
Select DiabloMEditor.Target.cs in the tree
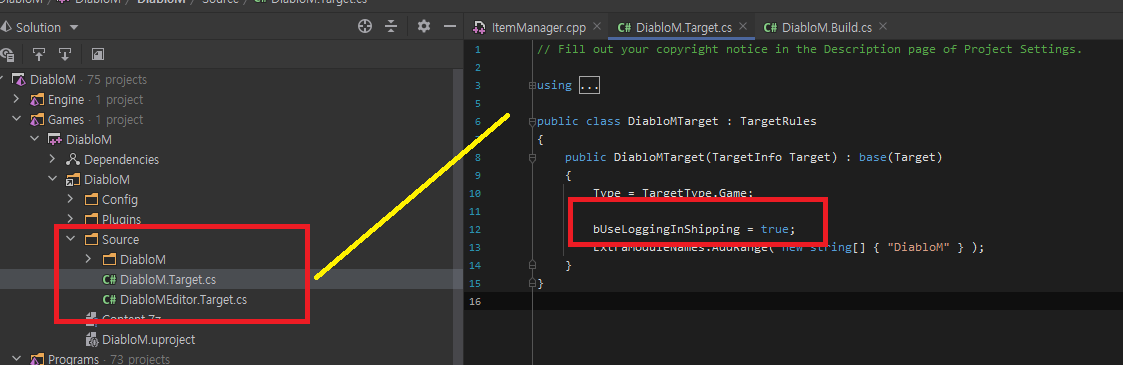coord(184,299)
